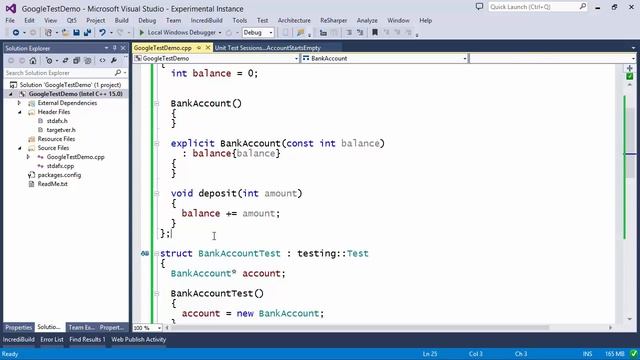Image resolution: width=640 pixels, height=360 pixels.
Task: Click the green check indicator above scrollbar
Action: [629, 76]
